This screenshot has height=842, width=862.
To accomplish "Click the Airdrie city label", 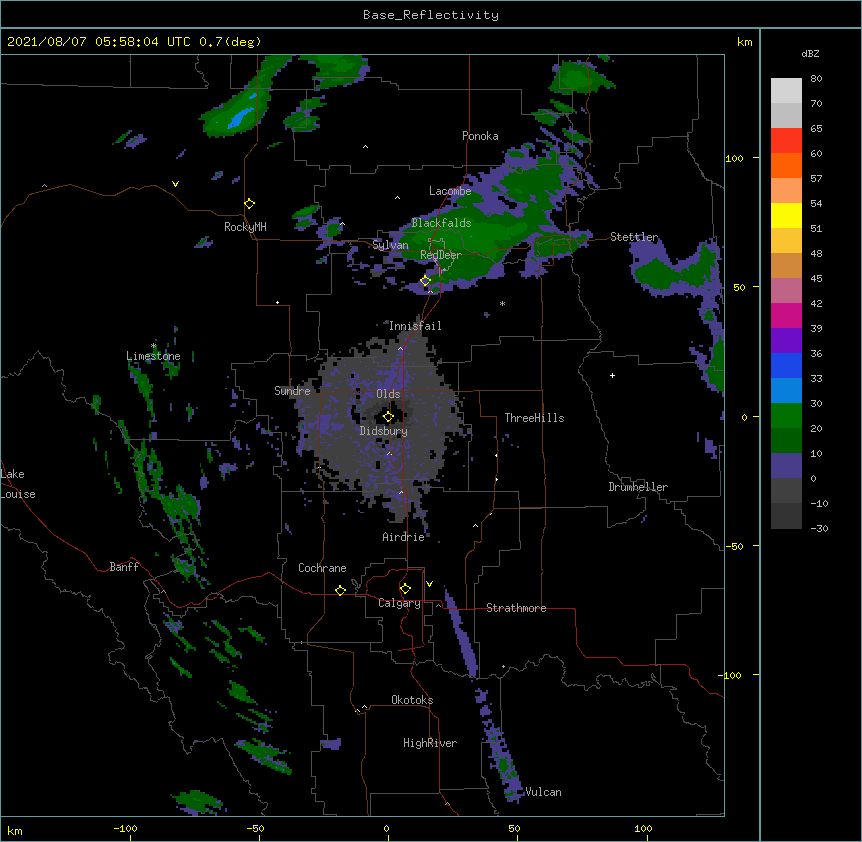I will click(404, 537).
